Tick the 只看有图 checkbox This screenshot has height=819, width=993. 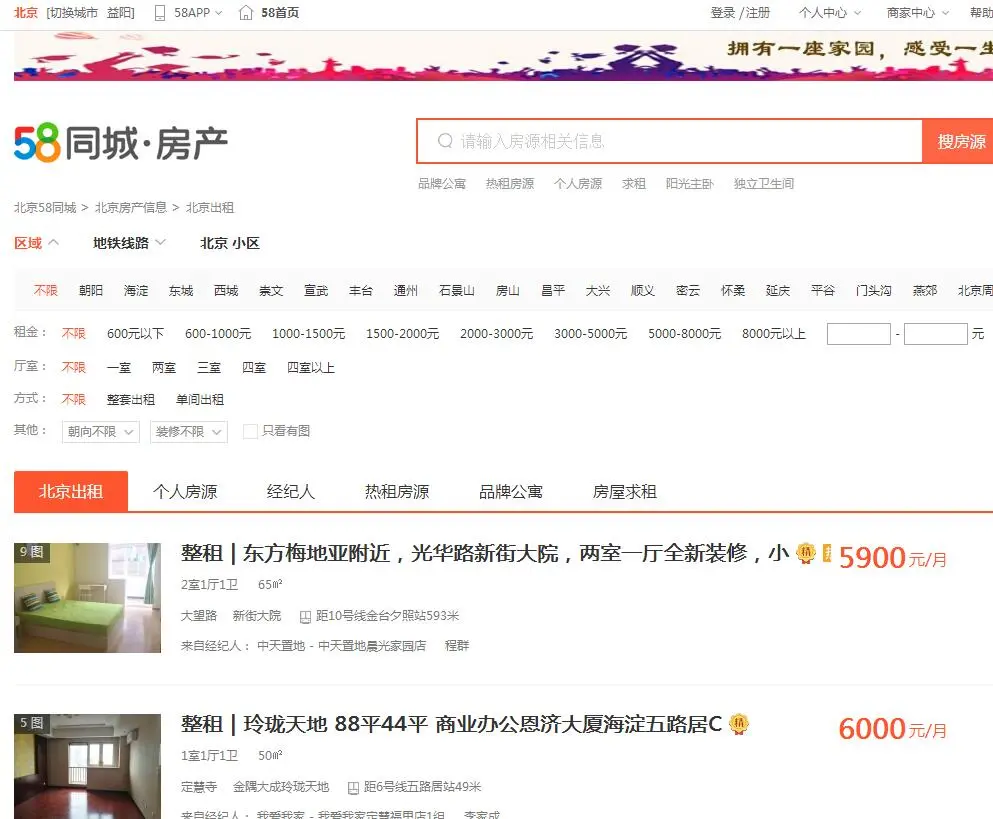pyautogui.click(x=250, y=431)
